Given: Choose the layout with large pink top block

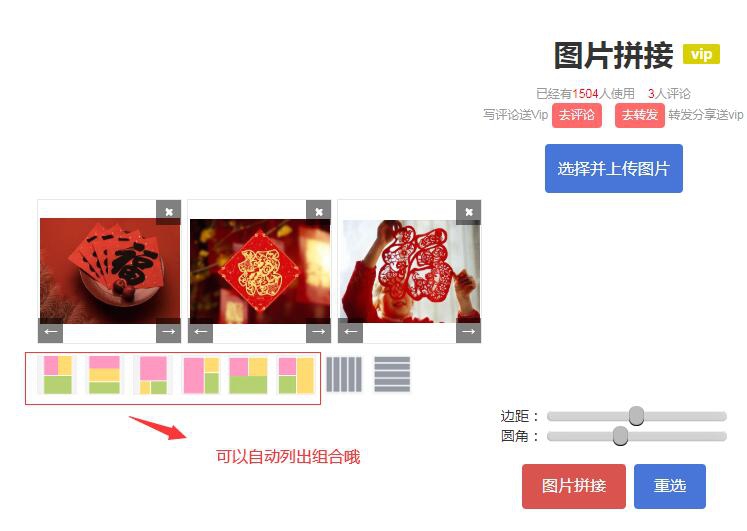Looking at the screenshot, I should (153, 375).
